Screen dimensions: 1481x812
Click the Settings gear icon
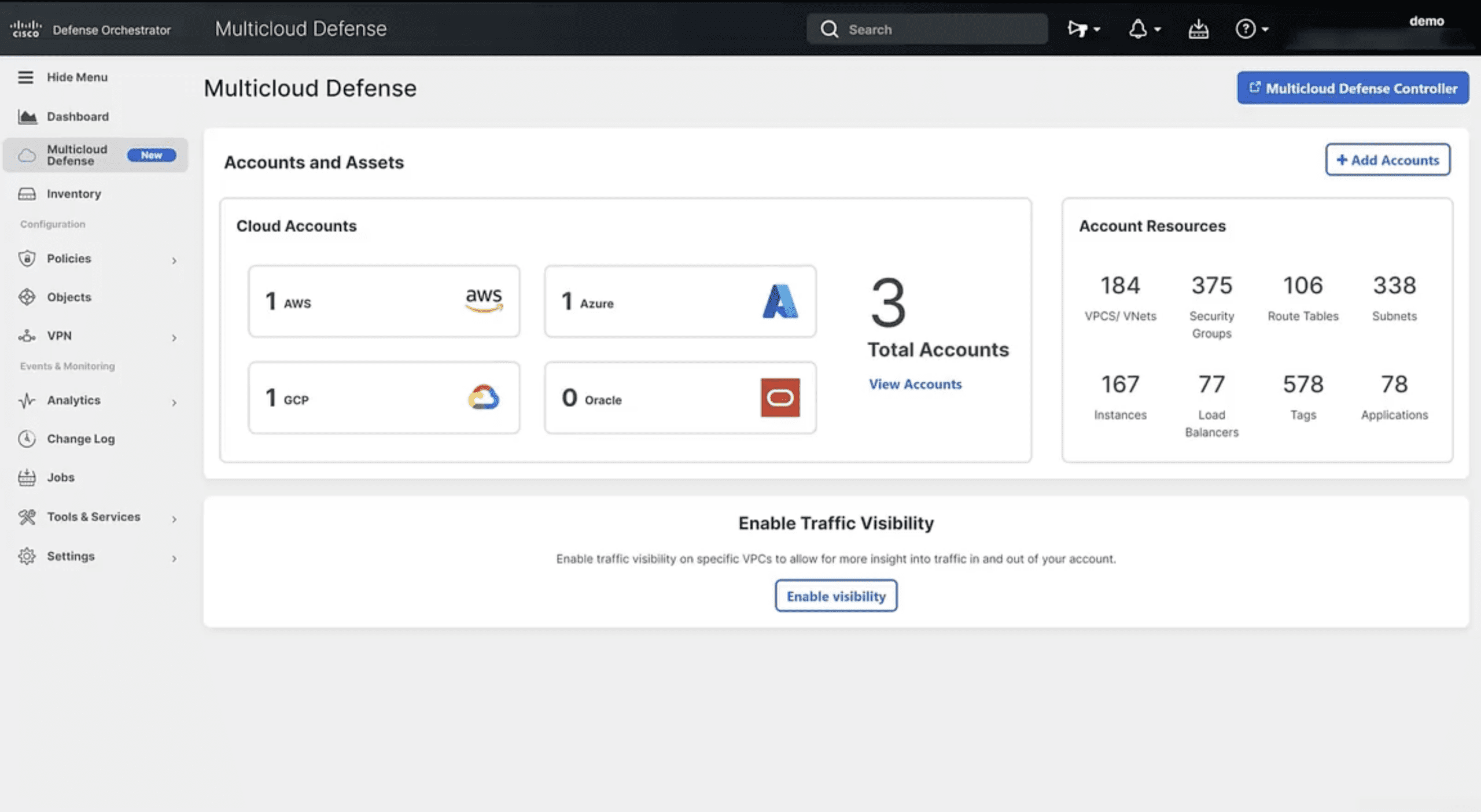(27, 556)
